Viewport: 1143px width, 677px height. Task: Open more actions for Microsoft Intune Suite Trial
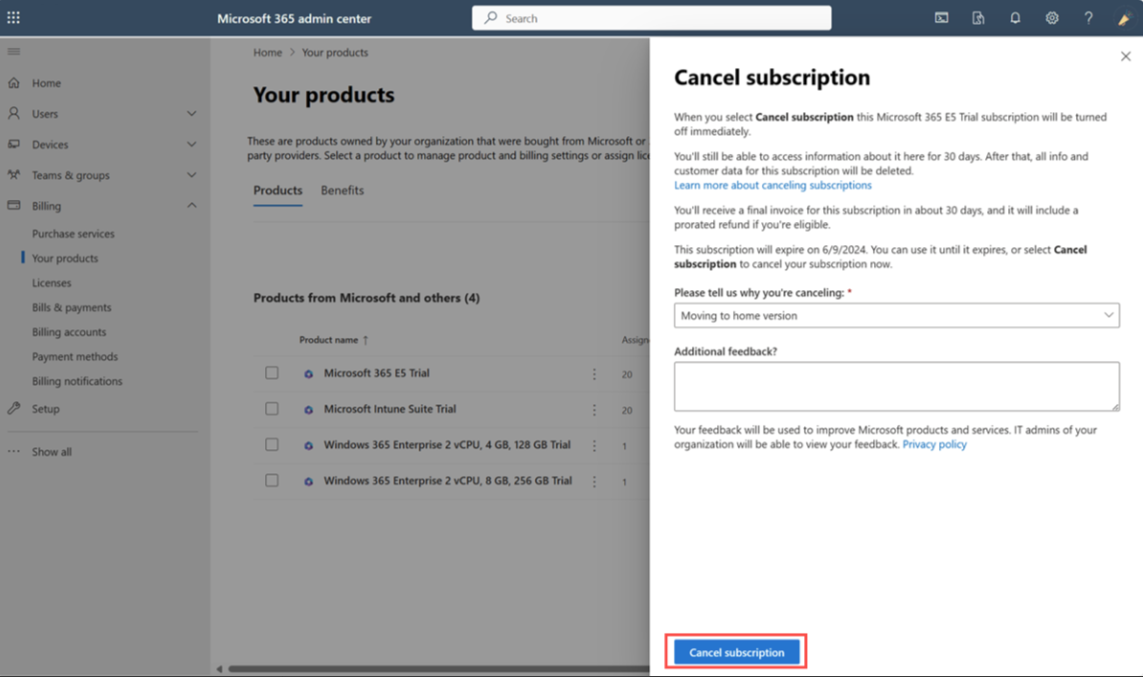pyautogui.click(x=594, y=410)
